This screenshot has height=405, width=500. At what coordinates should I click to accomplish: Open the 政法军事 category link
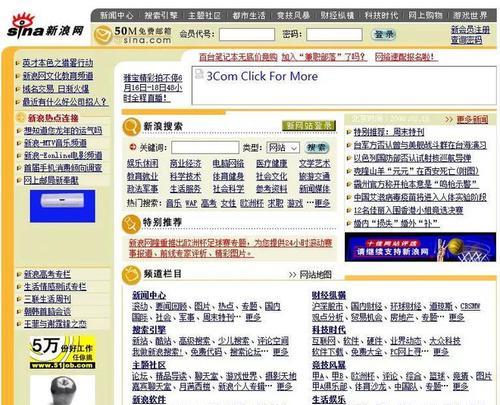point(142,189)
